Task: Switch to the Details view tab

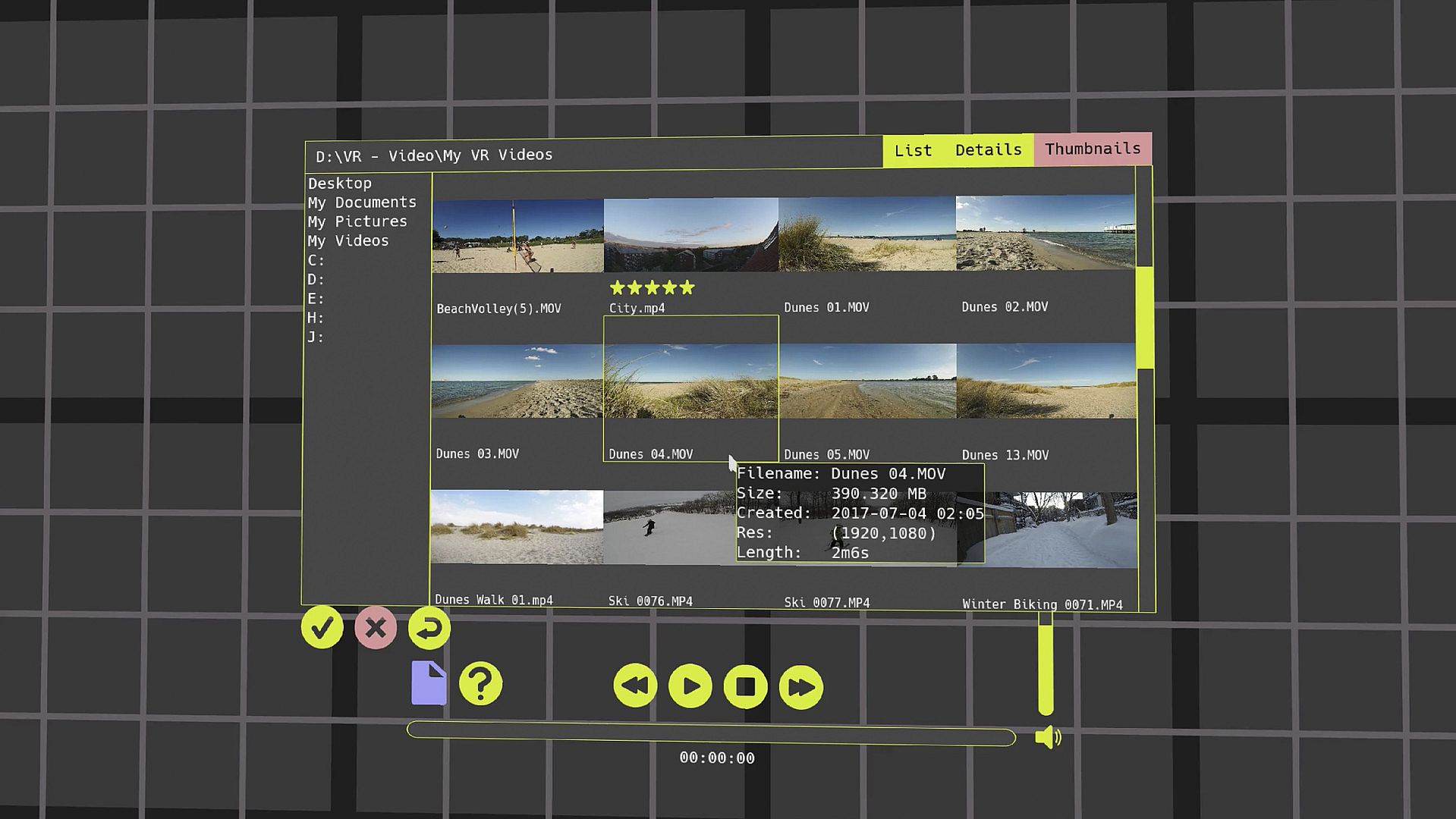Action: (x=988, y=149)
